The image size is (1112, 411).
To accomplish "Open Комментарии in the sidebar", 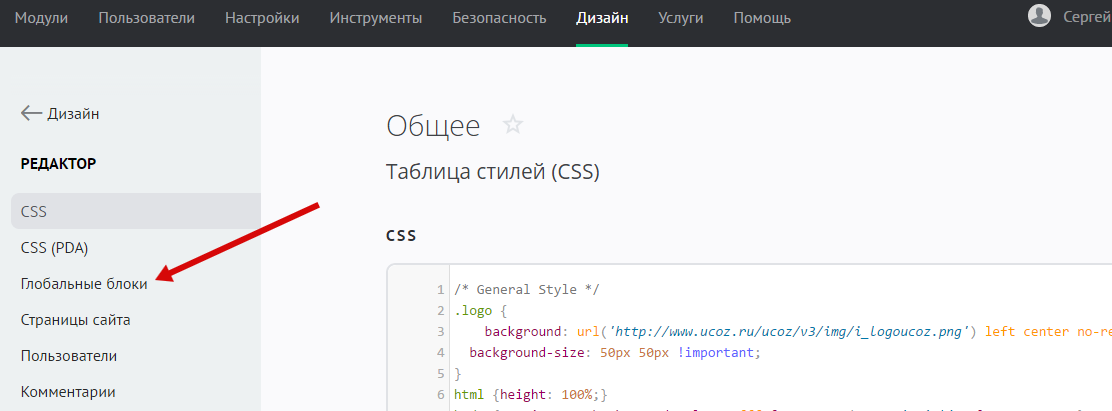I will tap(68, 392).
